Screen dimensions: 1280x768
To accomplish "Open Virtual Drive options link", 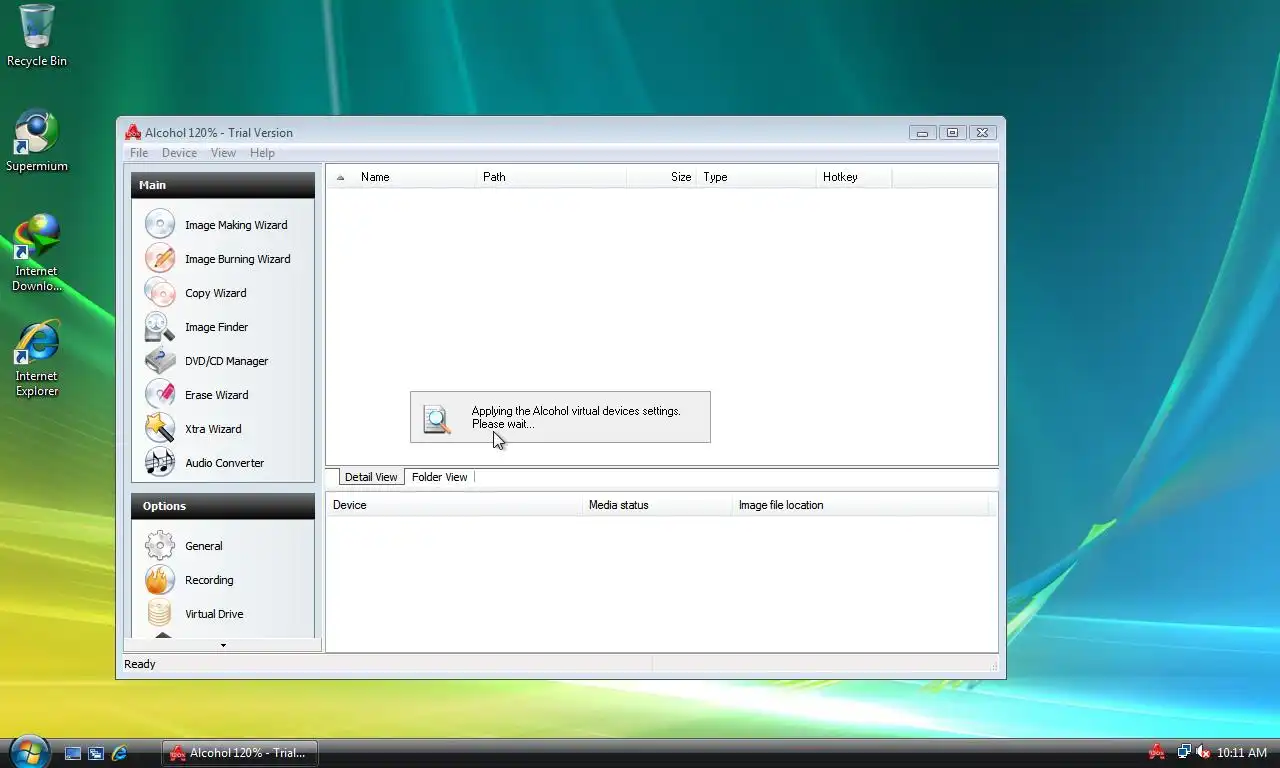I will point(214,614).
